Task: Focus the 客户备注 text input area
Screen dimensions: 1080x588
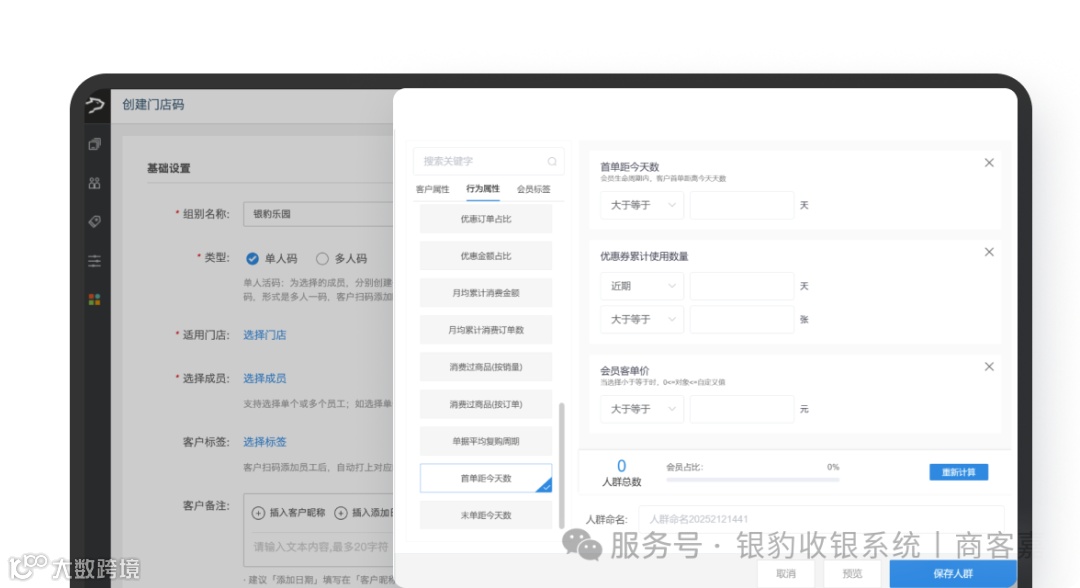Action: coord(320,547)
